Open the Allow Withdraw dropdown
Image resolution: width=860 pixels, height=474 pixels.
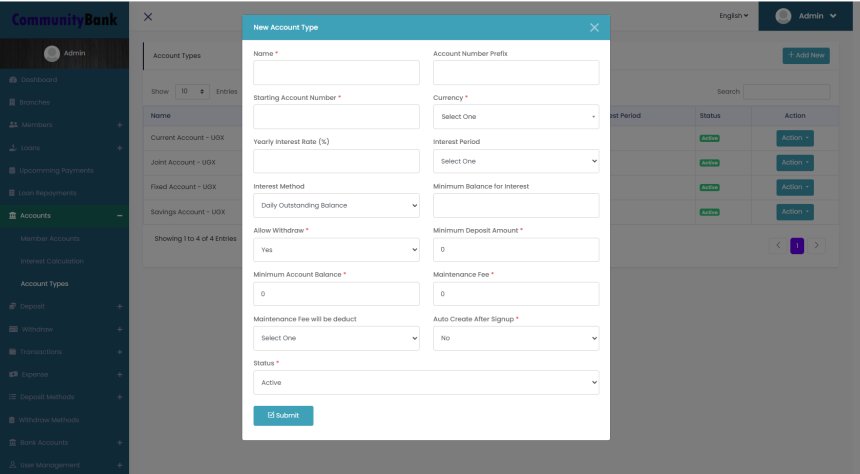(336, 249)
